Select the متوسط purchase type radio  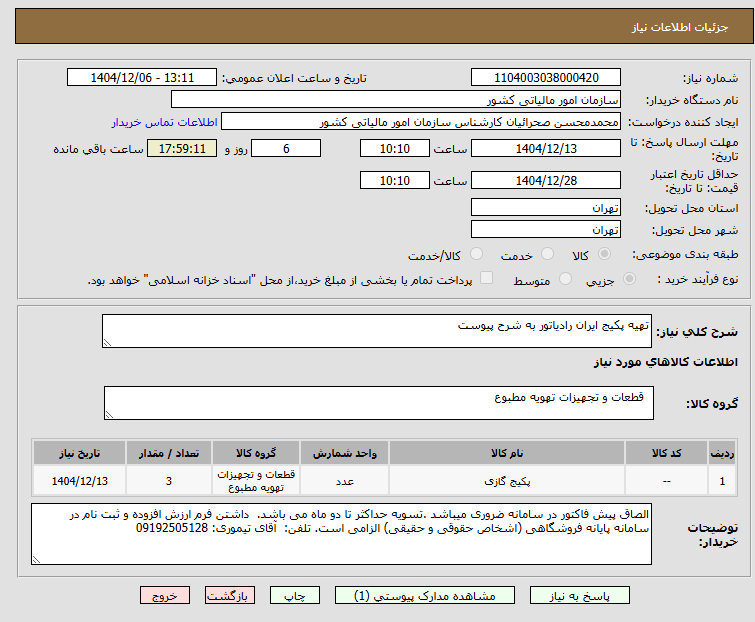coord(565,279)
